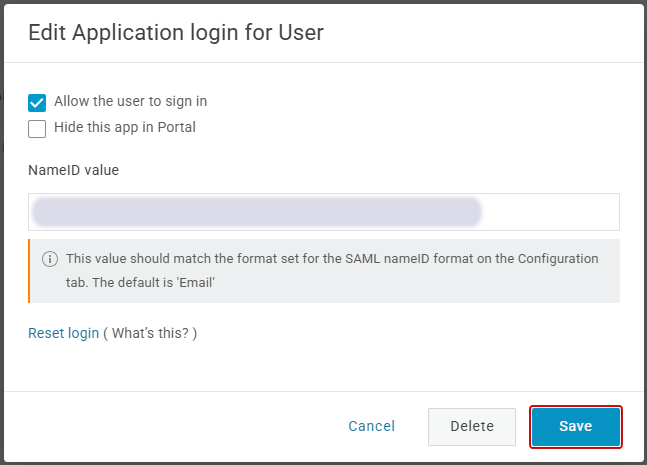Click the orange accent bar of the hint banner
Screen dimensions: 647x465
pos(30,270)
